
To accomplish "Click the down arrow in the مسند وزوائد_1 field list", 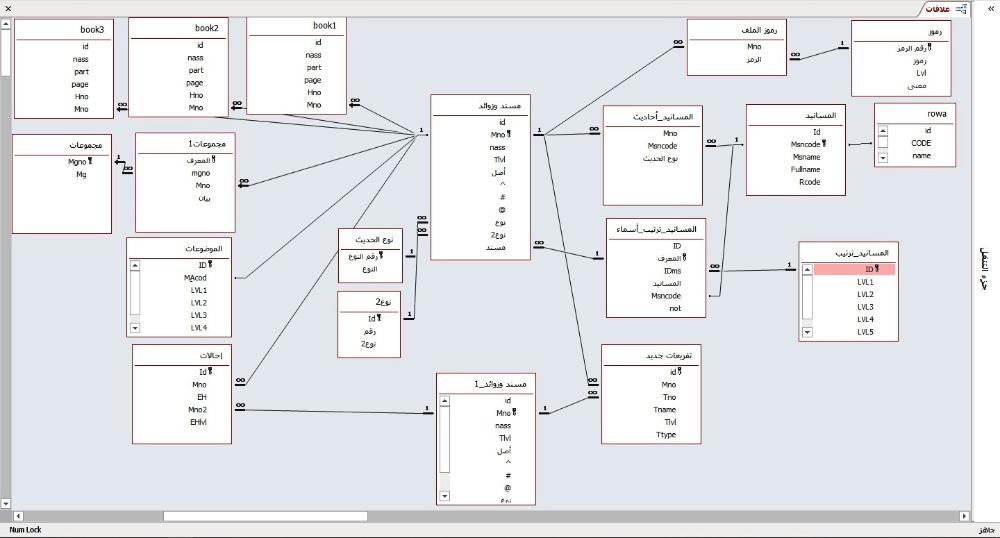I will pyautogui.click(x=445, y=496).
